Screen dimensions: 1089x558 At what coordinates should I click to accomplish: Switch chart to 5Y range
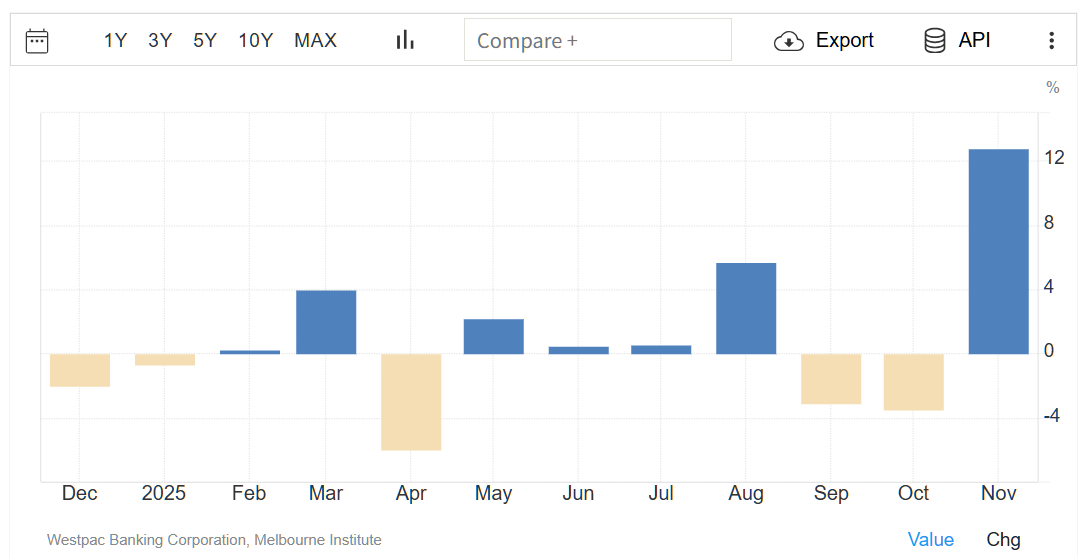click(x=205, y=41)
